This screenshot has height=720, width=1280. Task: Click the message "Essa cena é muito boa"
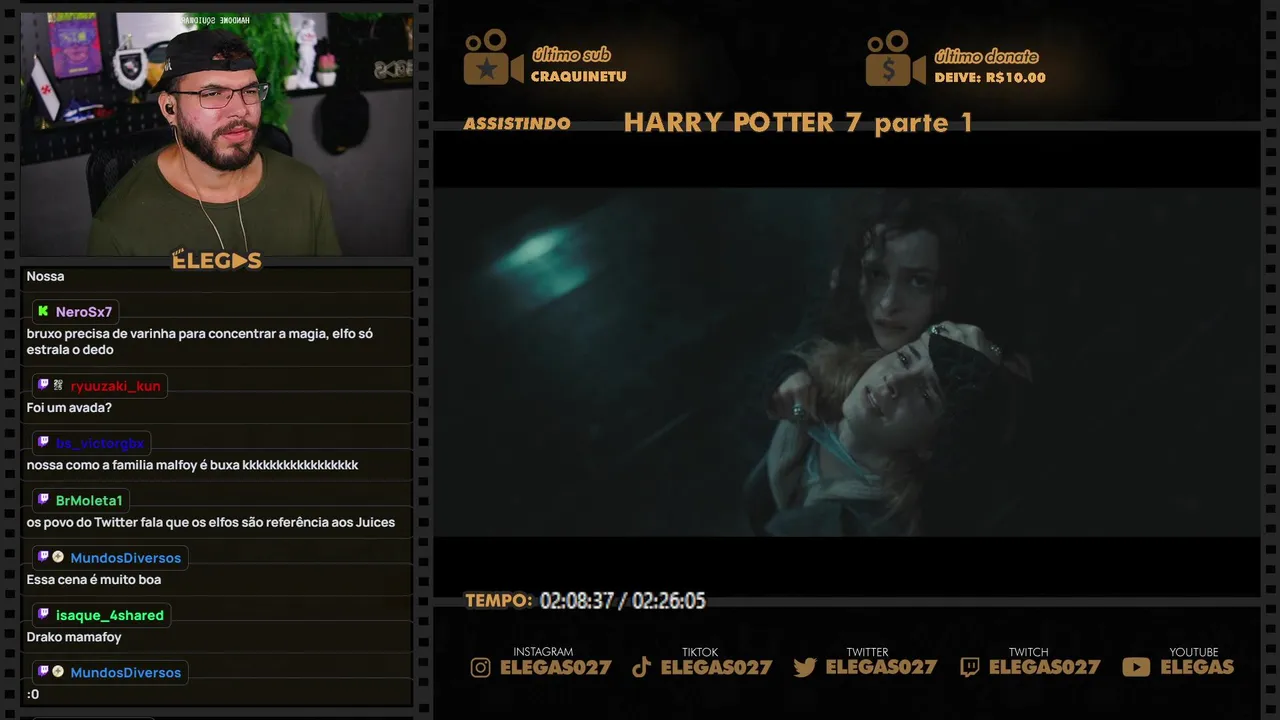[x=94, y=580]
